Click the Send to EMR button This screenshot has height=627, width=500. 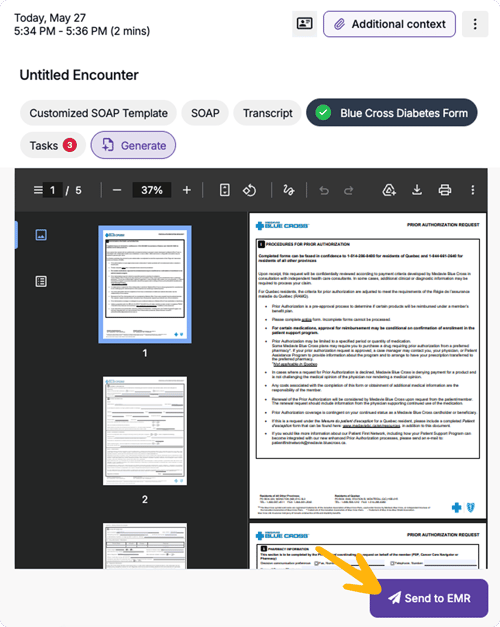[x=429, y=598]
